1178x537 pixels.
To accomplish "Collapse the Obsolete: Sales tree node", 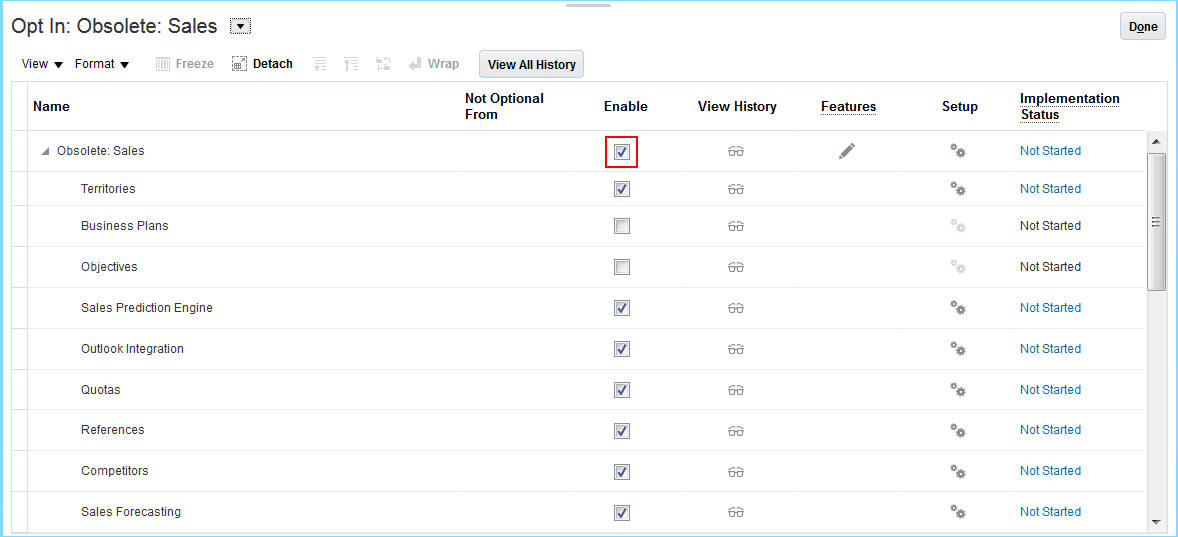I will coord(45,152).
